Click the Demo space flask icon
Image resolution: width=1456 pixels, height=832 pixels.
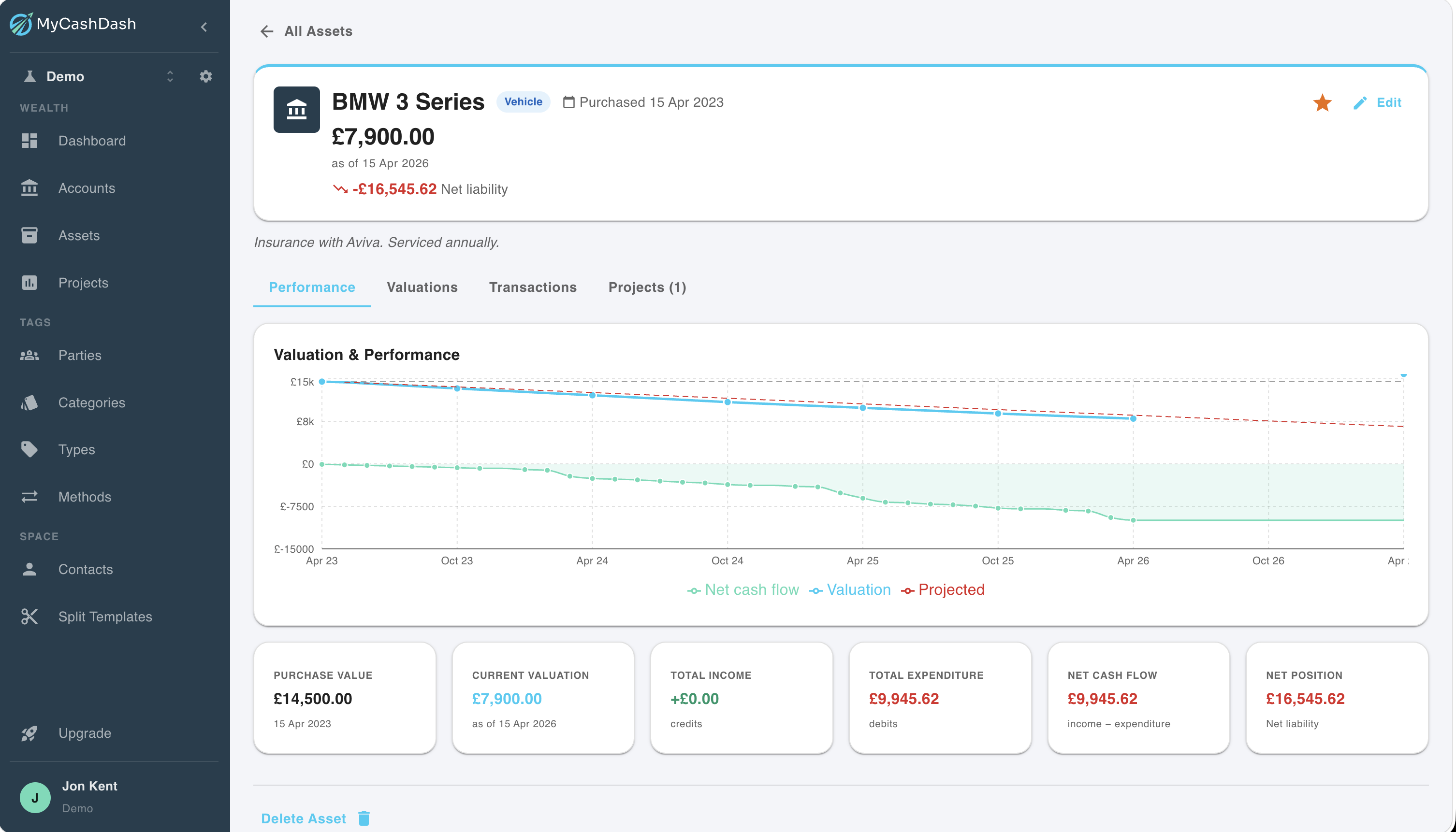[x=29, y=76]
